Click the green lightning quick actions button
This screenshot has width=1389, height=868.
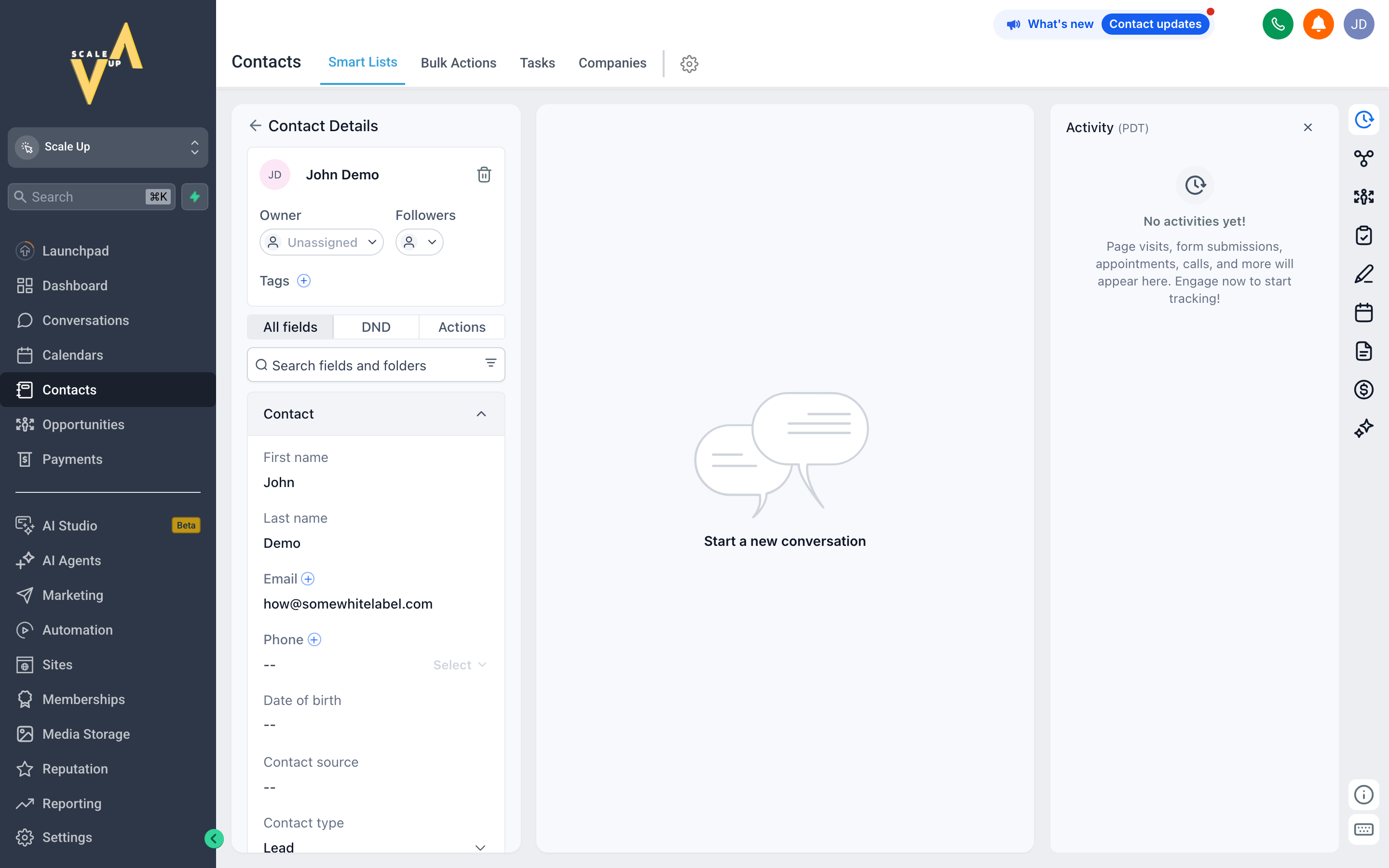pos(194,197)
